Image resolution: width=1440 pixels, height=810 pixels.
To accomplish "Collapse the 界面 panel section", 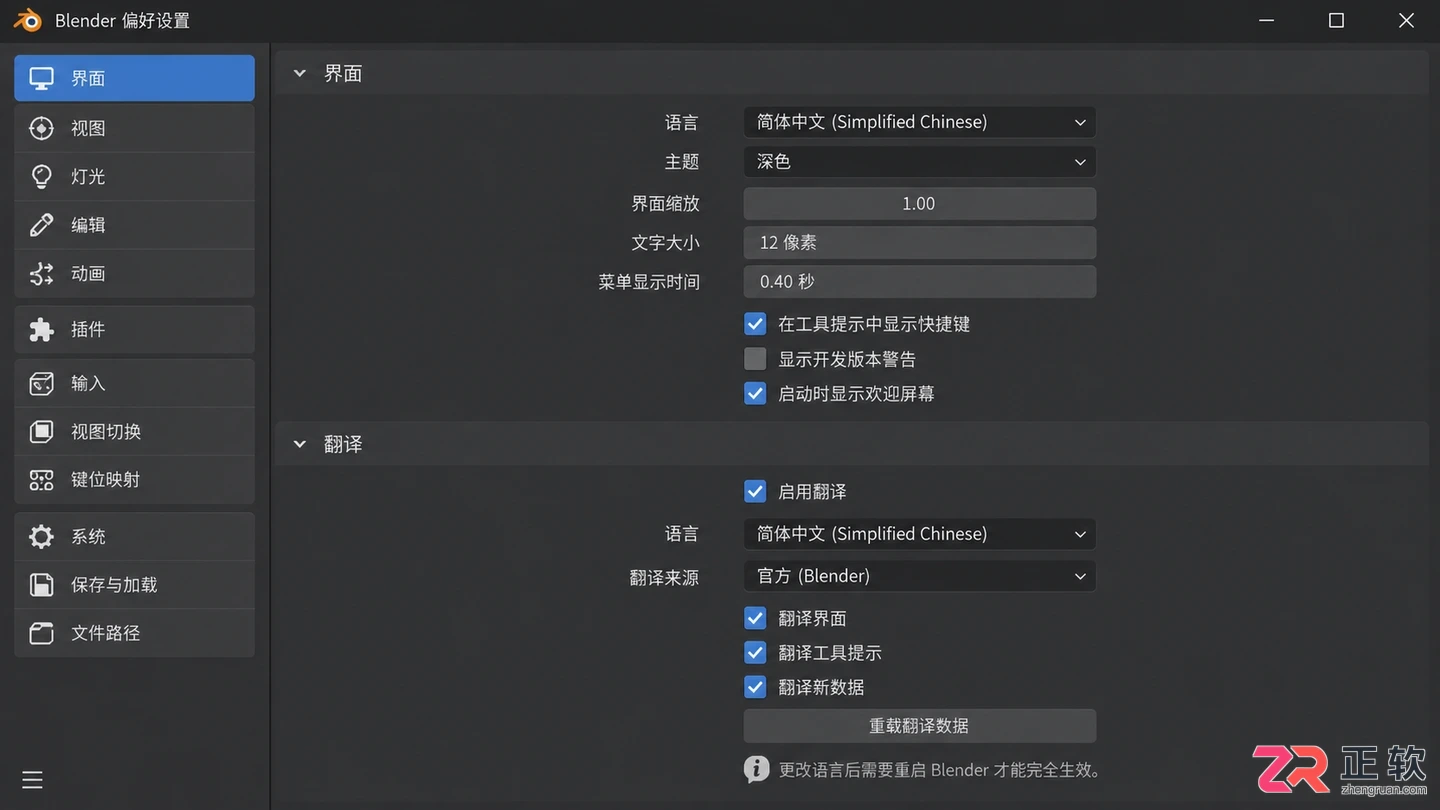I will (x=299, y=73).
